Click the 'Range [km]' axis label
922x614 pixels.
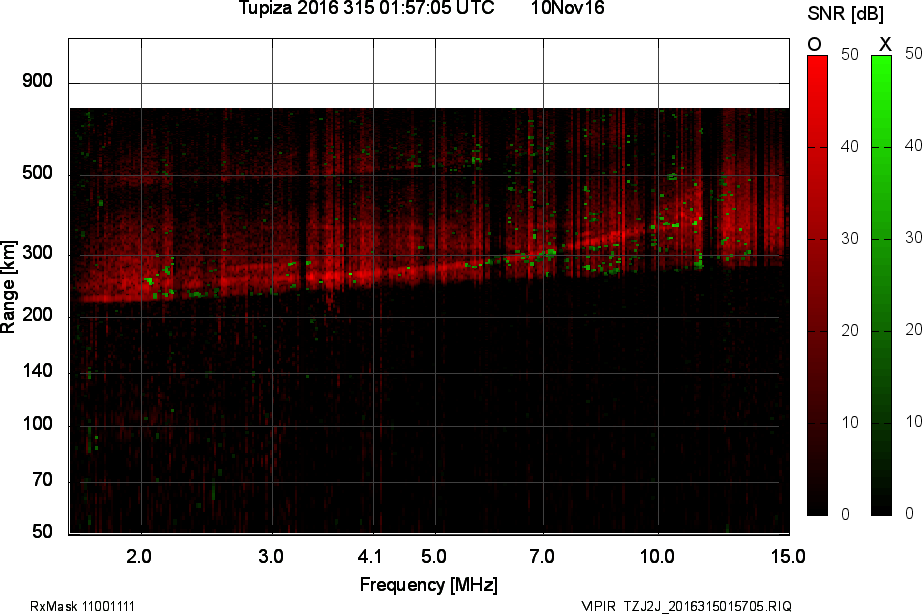point(8,287)
